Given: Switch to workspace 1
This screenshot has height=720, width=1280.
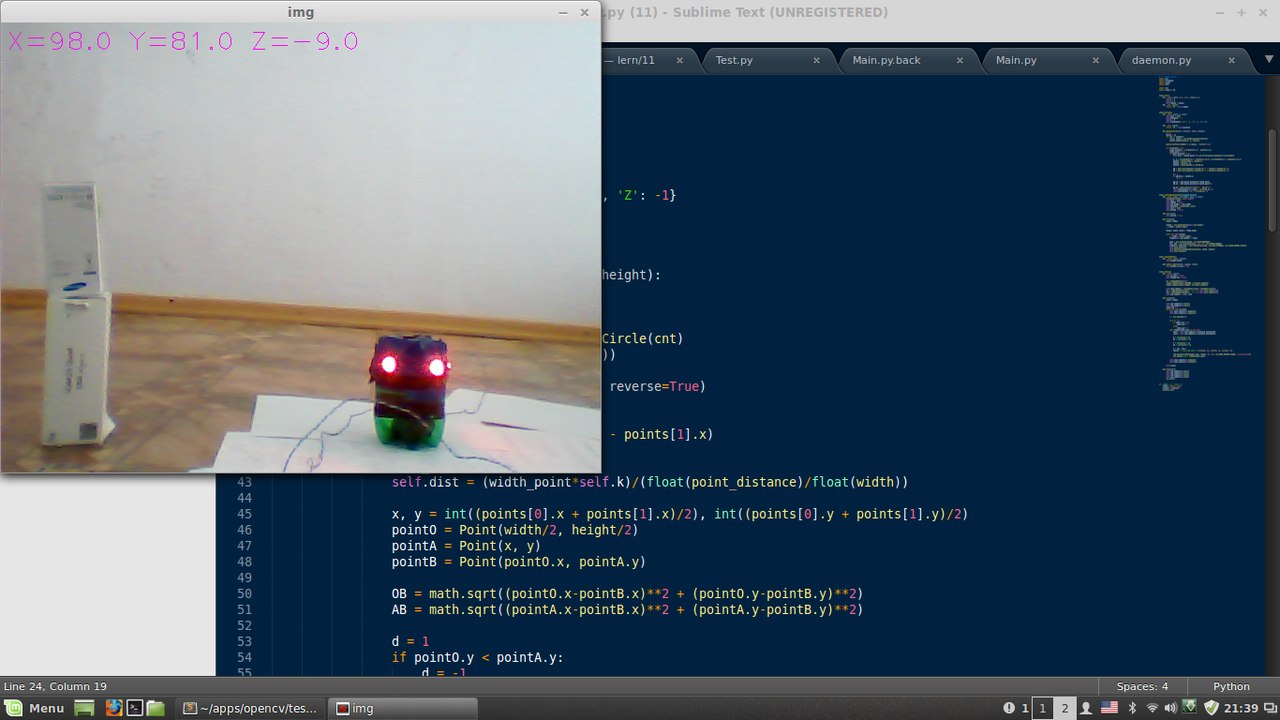Looking at the screenshot, I should (1043, 708).
